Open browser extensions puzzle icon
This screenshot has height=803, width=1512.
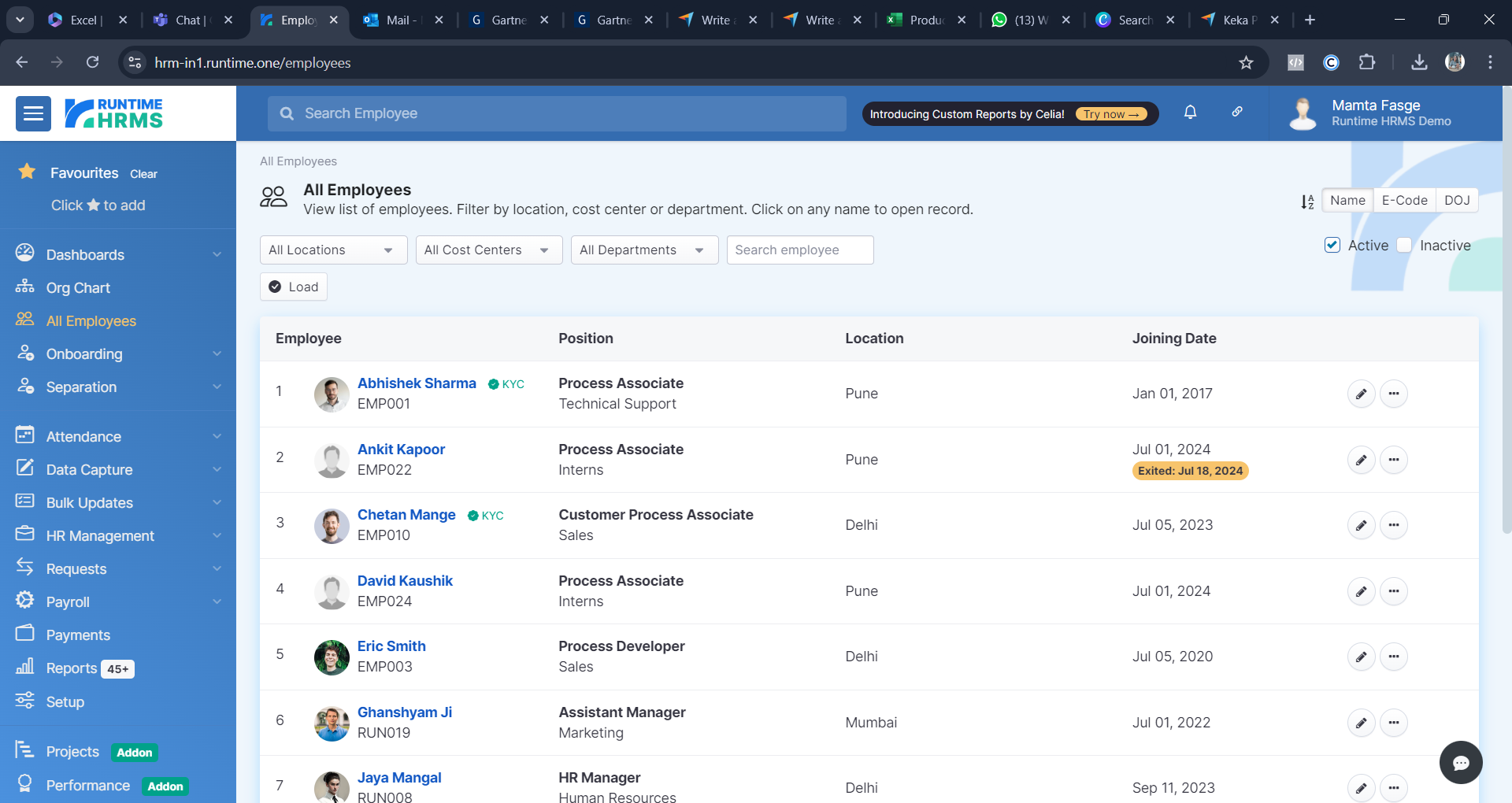click(x=1367, y=62)
